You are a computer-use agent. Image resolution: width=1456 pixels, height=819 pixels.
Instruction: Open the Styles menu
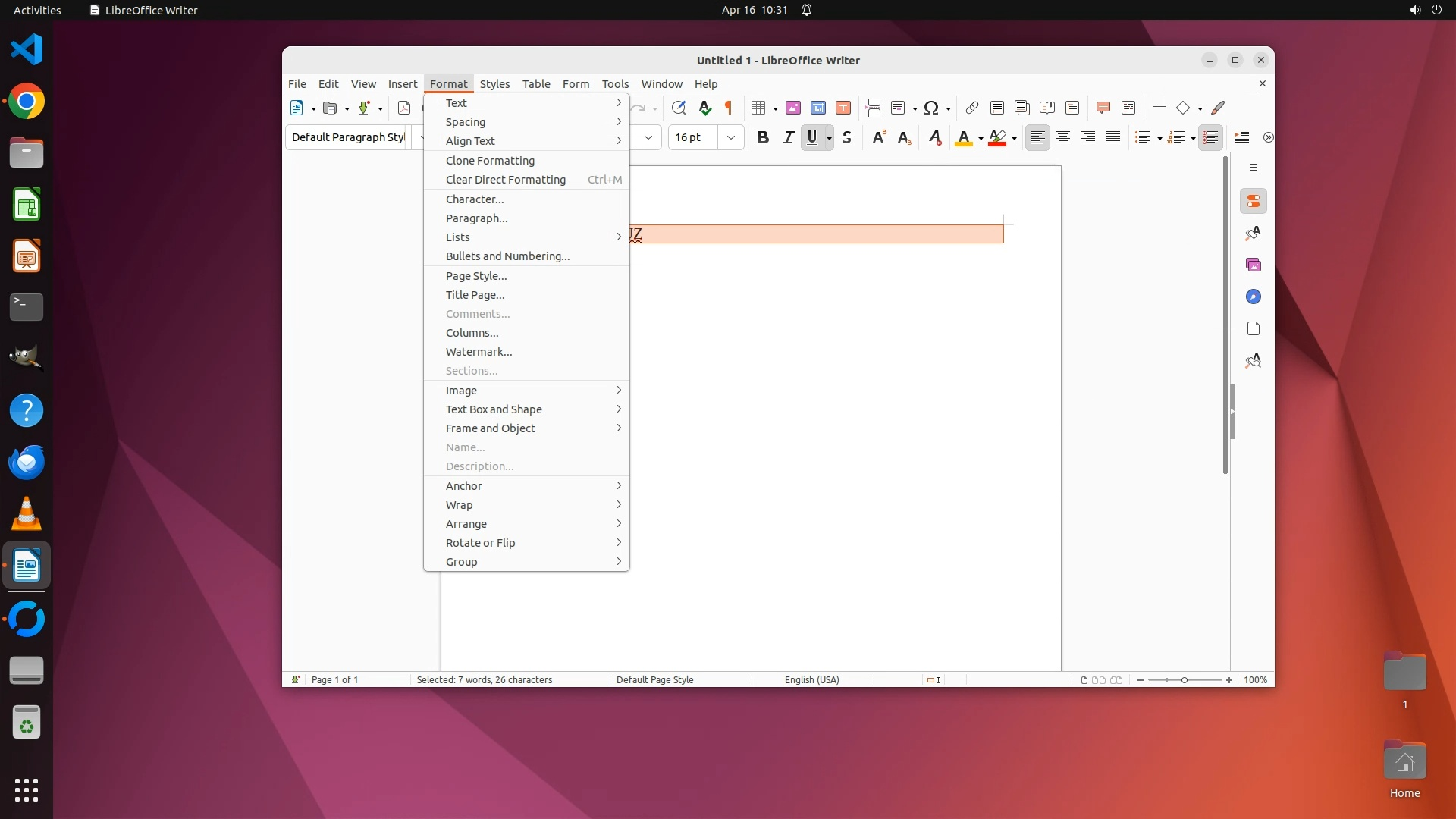494,84
